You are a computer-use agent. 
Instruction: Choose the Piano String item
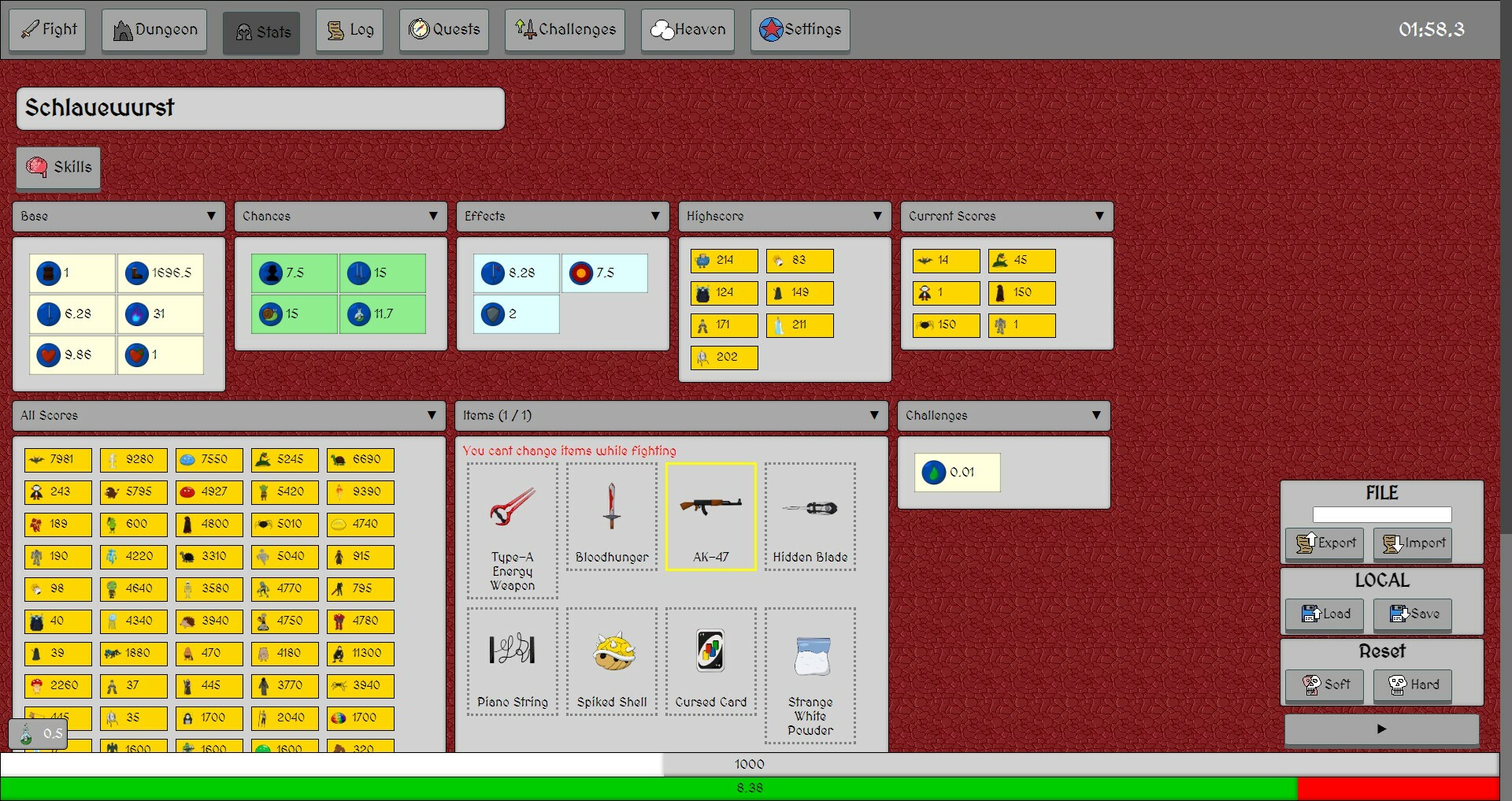click(512, 662)
